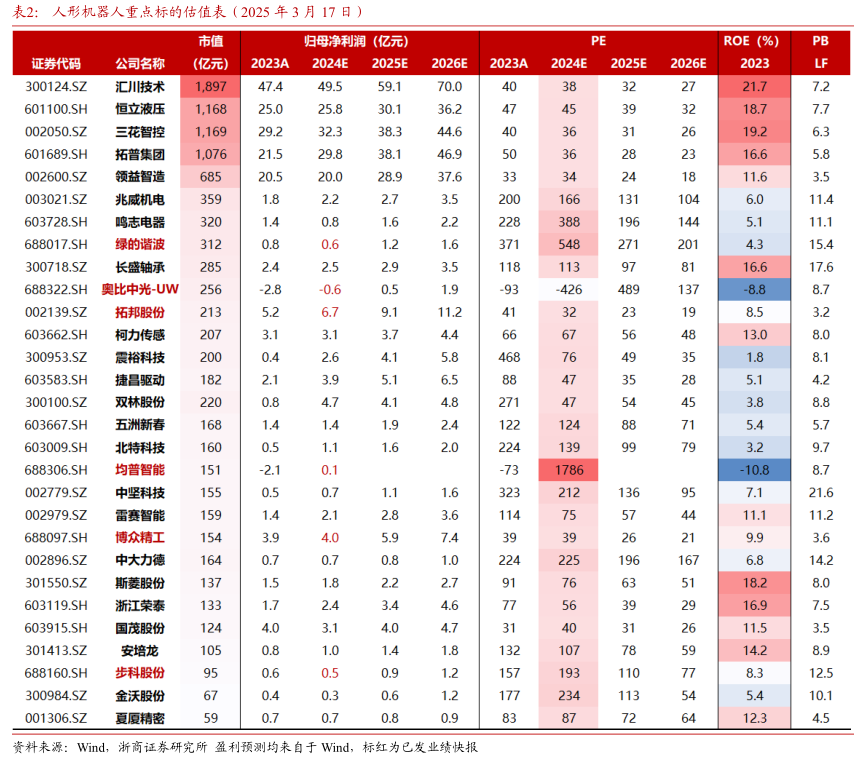854x773 pixels.
Task: Select the source note "资料来源：Wind，浙商证券研究所"
Action: (x=110, y=747)
